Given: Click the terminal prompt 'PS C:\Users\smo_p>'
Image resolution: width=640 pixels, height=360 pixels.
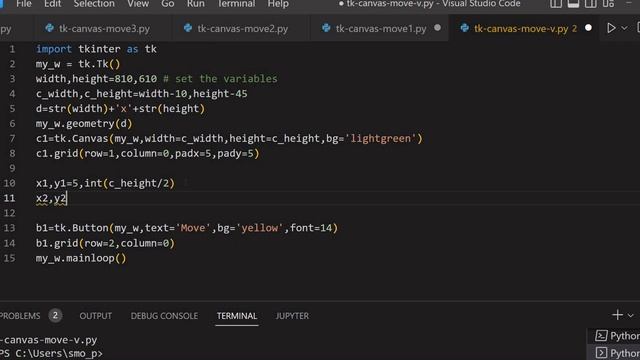Looking at the screenshot, I should [x=51, y=353].
